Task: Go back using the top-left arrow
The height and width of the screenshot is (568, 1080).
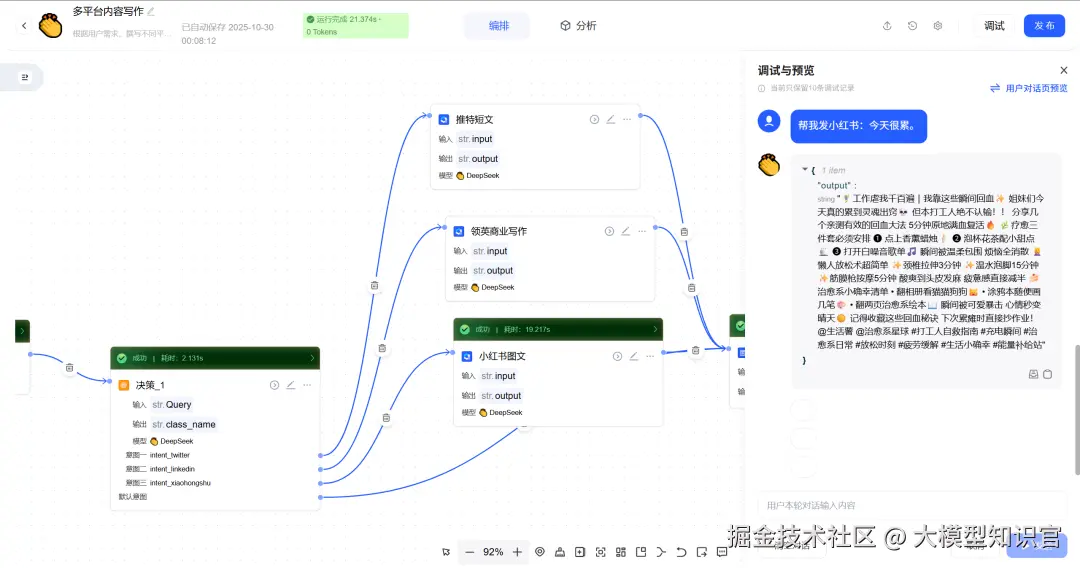Action: [x=24, y=26]
